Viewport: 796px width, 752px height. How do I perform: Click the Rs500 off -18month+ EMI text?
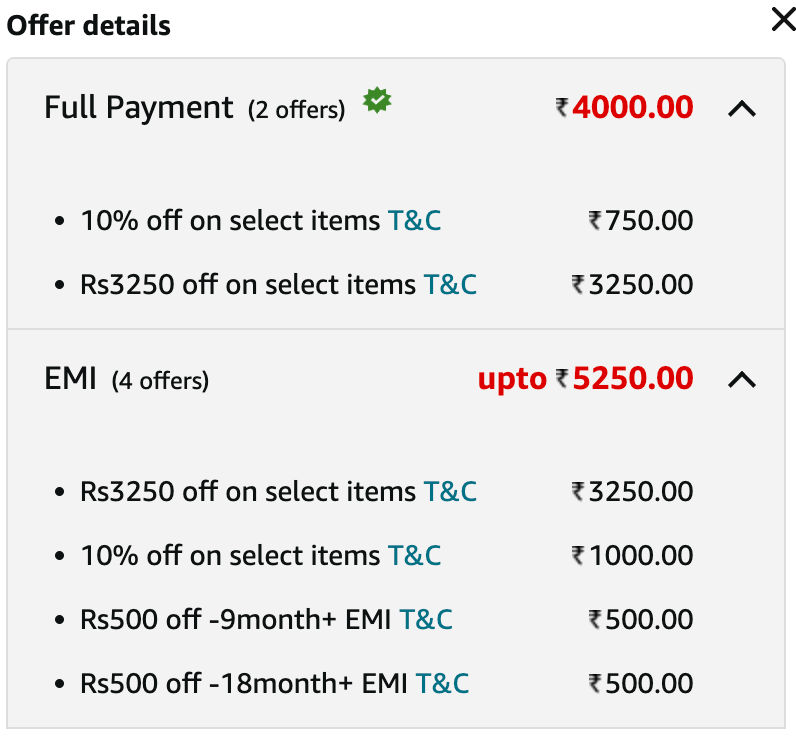244,683
